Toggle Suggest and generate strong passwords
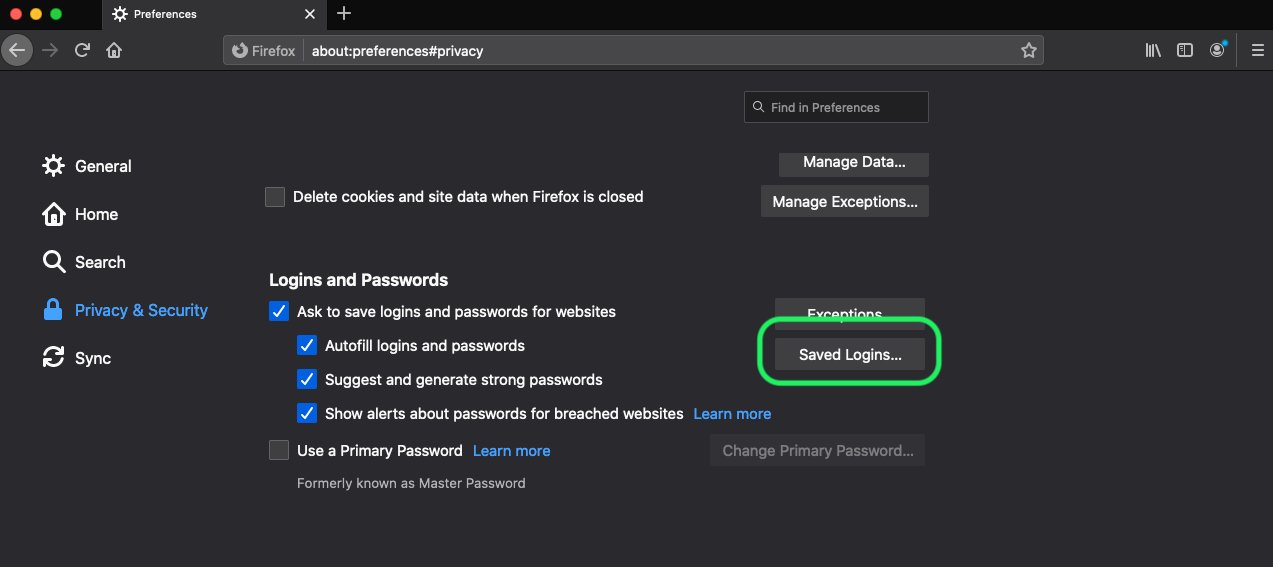Image resolution: width=1273 pixels, height=567 pixels. coord(307,380)
